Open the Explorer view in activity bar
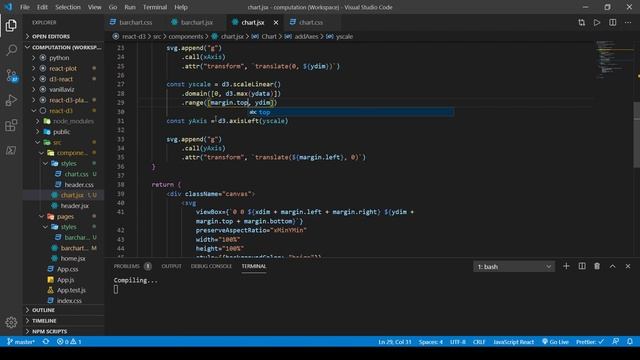This screenshot has width=640, height=360. pos(11,25)
